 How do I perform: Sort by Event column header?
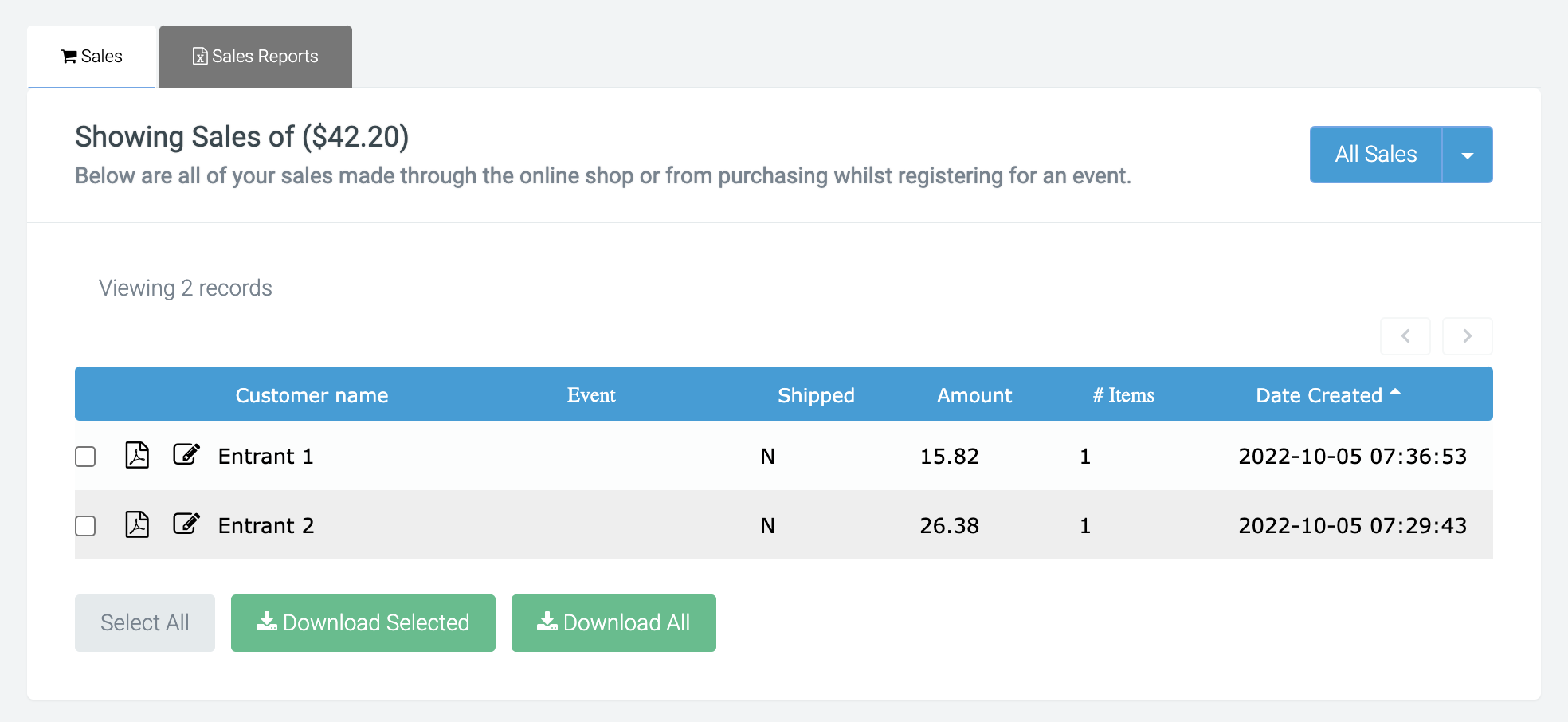coord(591,395)
